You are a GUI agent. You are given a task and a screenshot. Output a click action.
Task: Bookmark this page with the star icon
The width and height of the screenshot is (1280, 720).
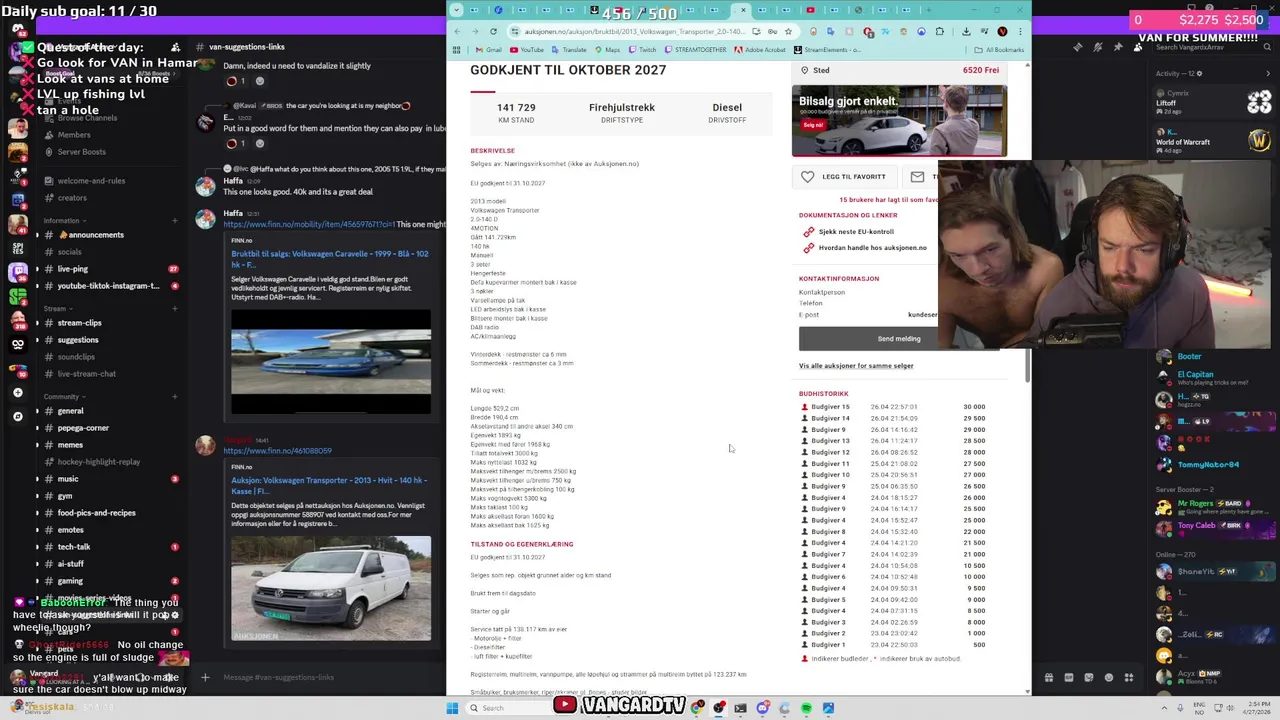tap(788, 31)
